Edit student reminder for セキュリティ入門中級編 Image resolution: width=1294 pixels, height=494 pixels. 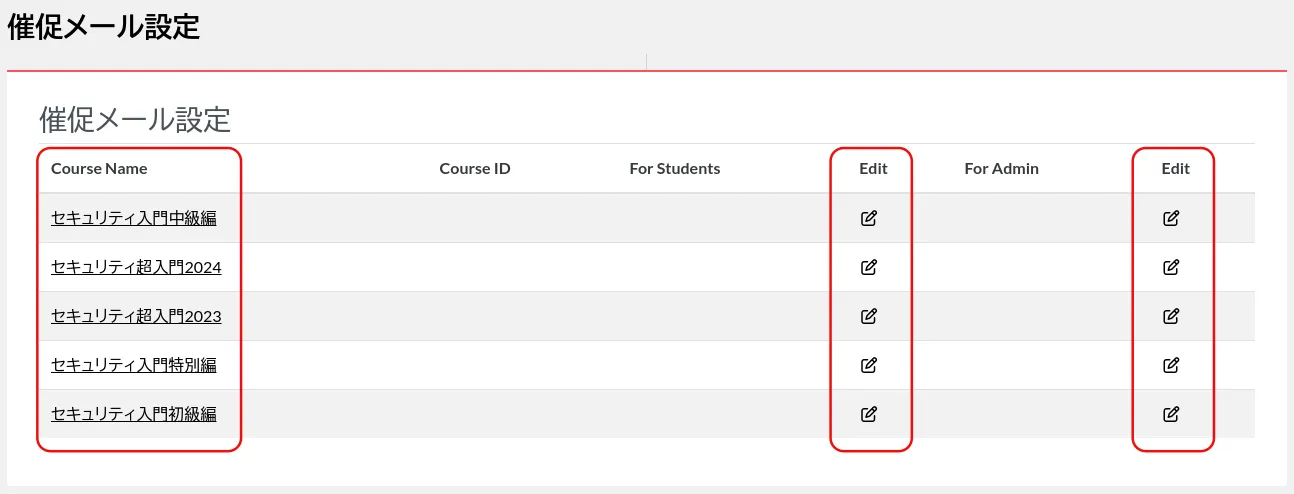point(869,218)
